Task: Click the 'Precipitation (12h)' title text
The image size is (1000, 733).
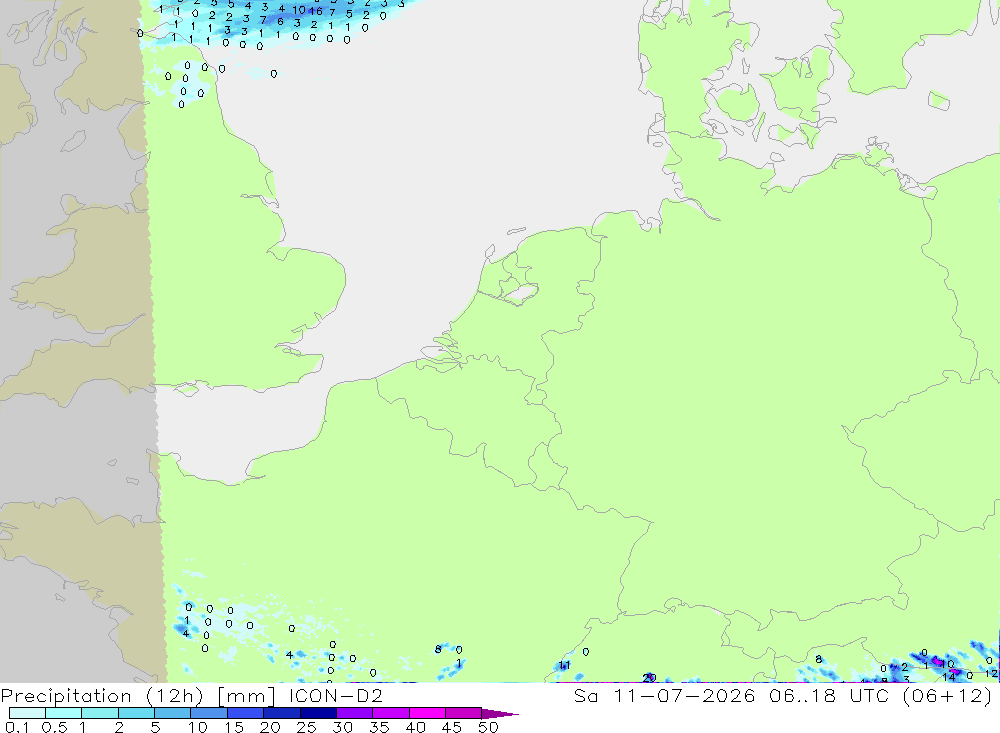Action: tap(102, 696)
